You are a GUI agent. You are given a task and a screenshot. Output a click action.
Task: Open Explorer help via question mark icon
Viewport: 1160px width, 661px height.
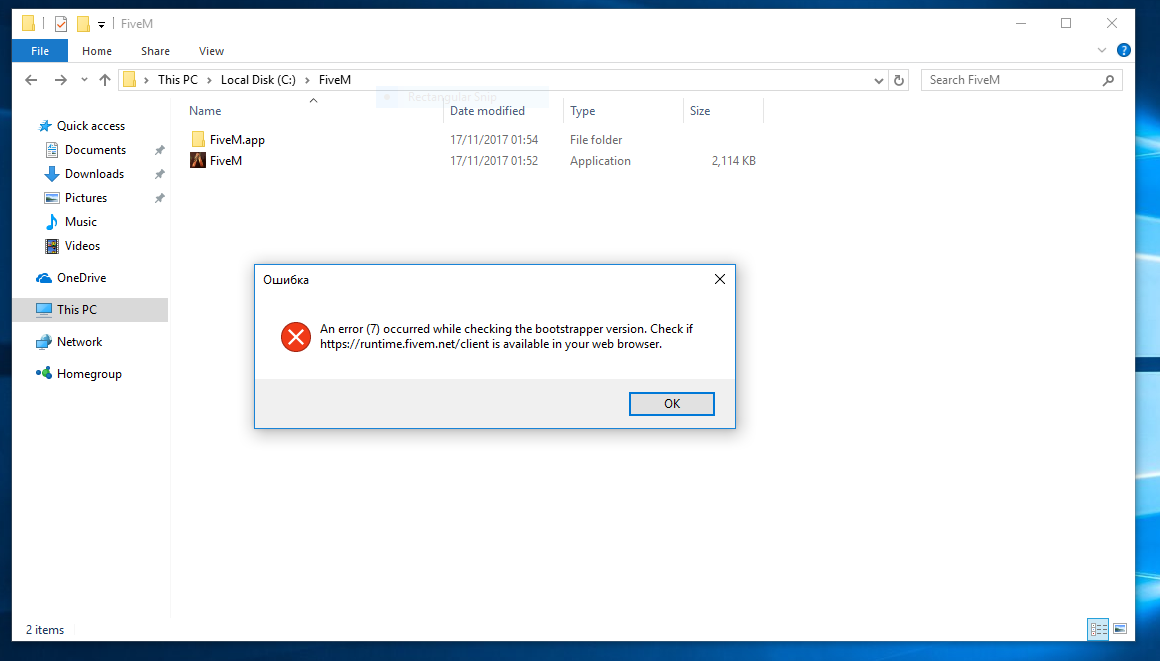pyautogui.click(x=1124, y=50)
